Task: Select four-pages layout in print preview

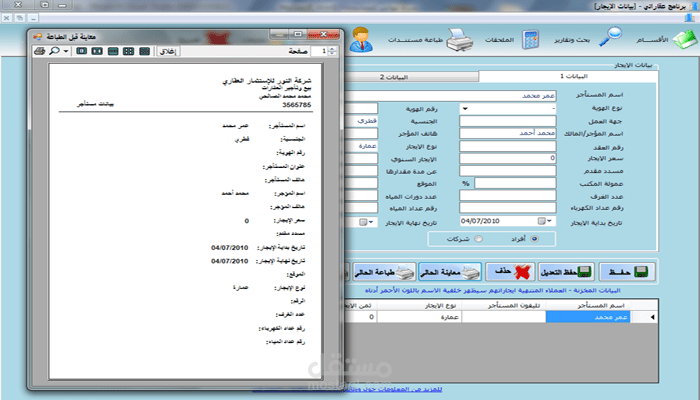Action: (x=129, y=51)
